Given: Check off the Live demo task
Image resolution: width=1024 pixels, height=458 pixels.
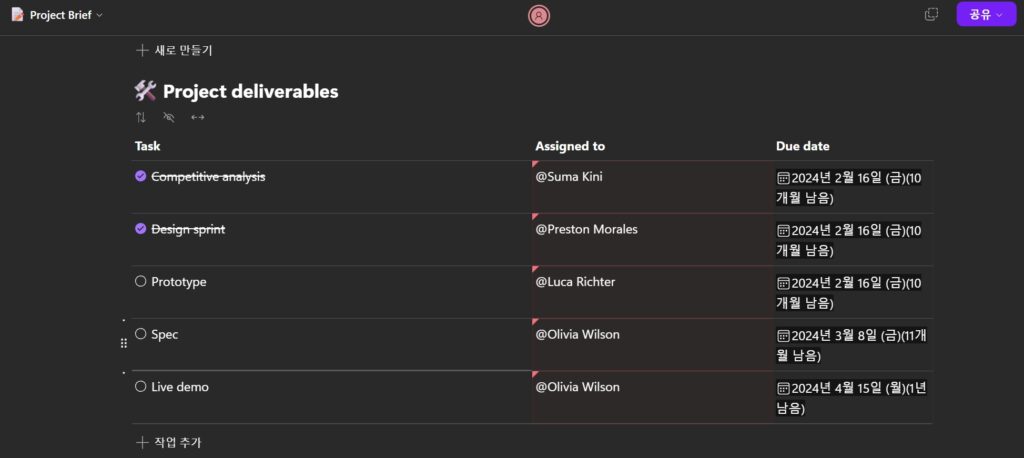Looking at the screenshot, I should click(141, 387).
